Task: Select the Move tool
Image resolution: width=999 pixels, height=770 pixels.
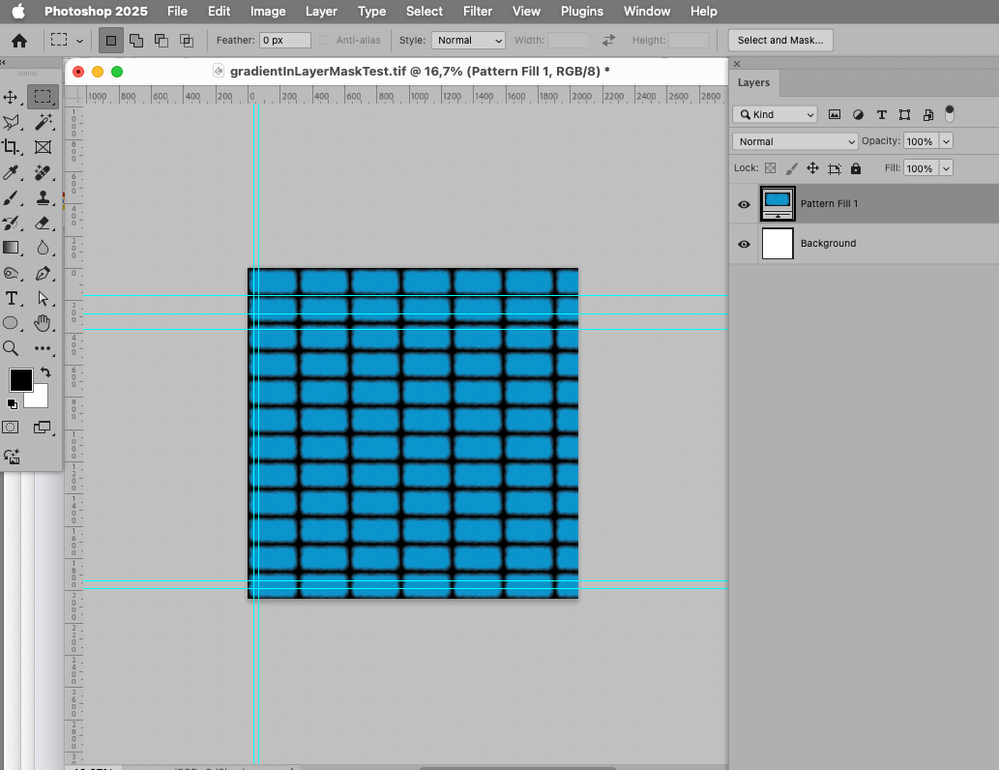Action: 12,97
